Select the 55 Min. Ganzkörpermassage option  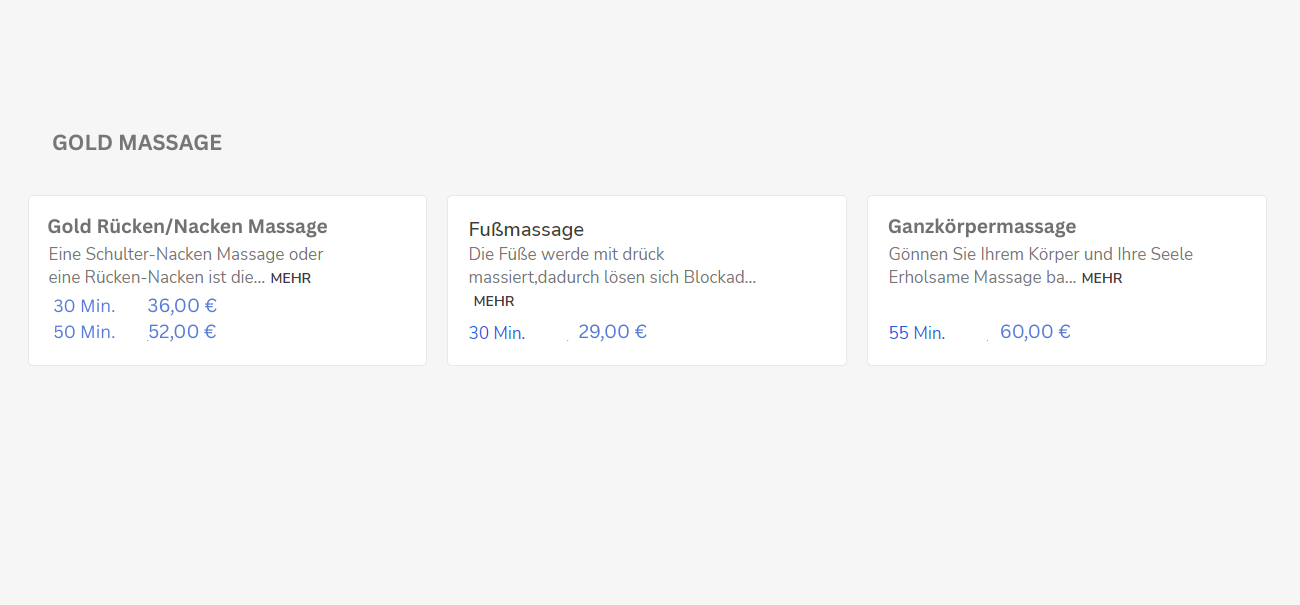pos(917,333)
